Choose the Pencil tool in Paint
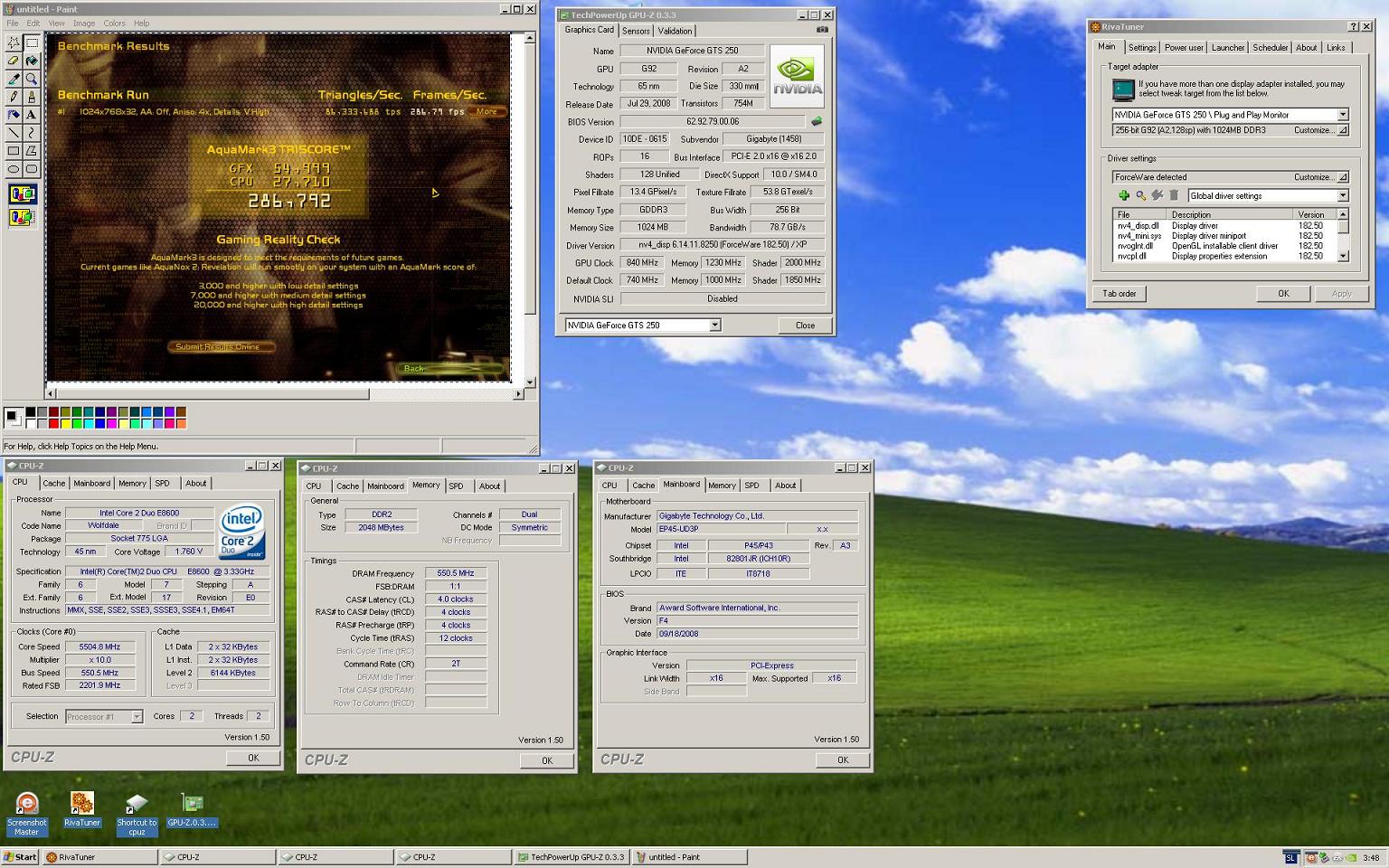This screenshot has height=868, width=1389. 14,97
